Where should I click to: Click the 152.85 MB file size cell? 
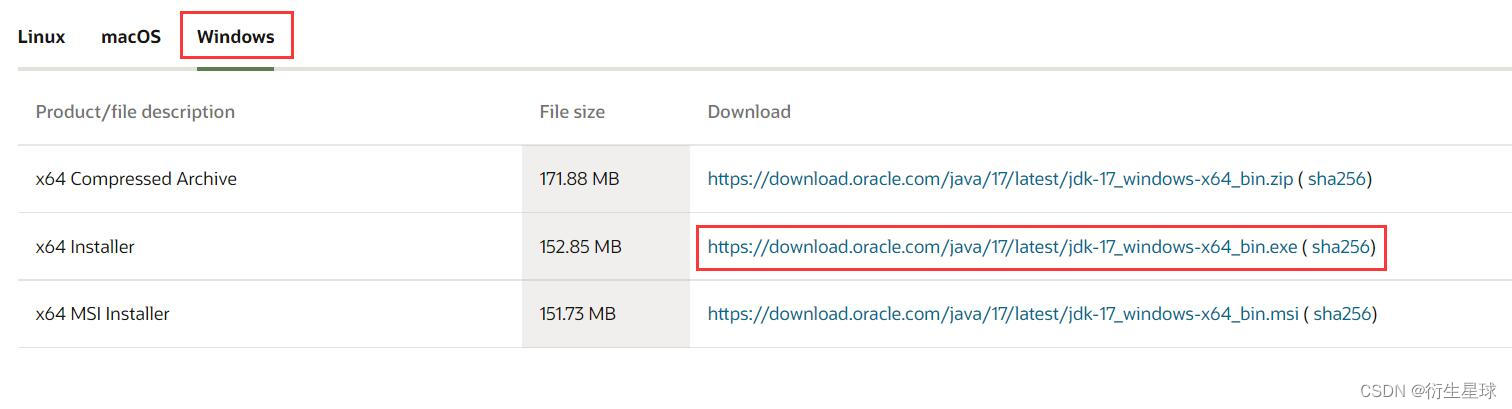click(x=580, y=246)
